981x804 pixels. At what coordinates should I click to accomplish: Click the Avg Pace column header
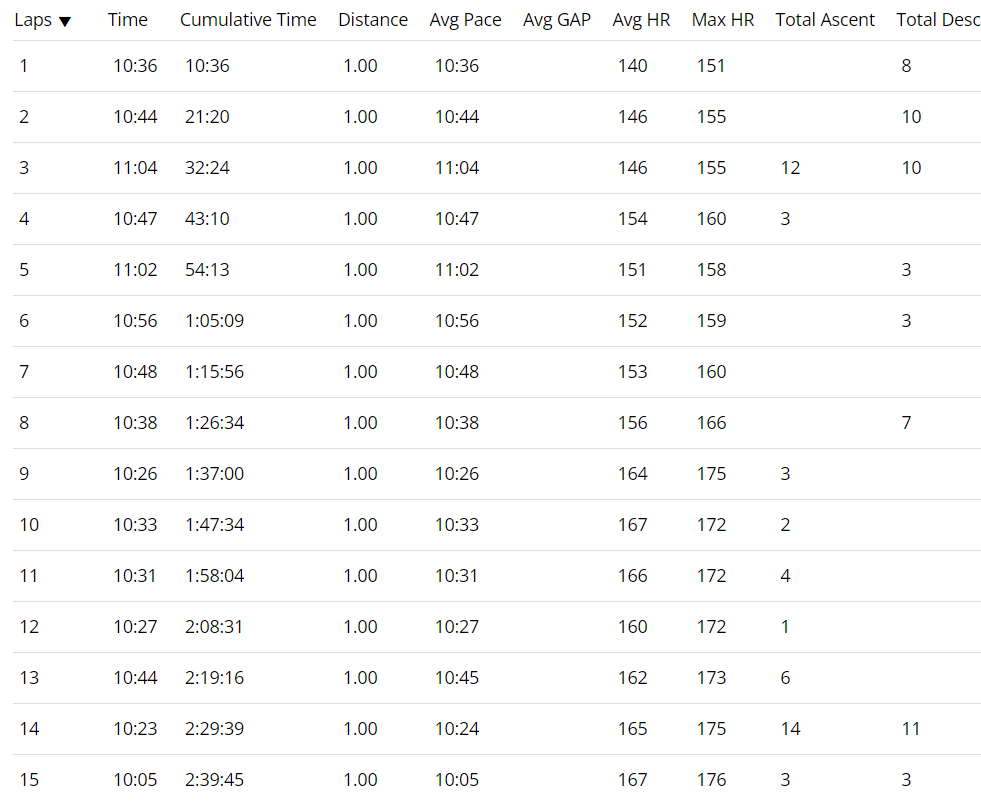pos(465,20)
